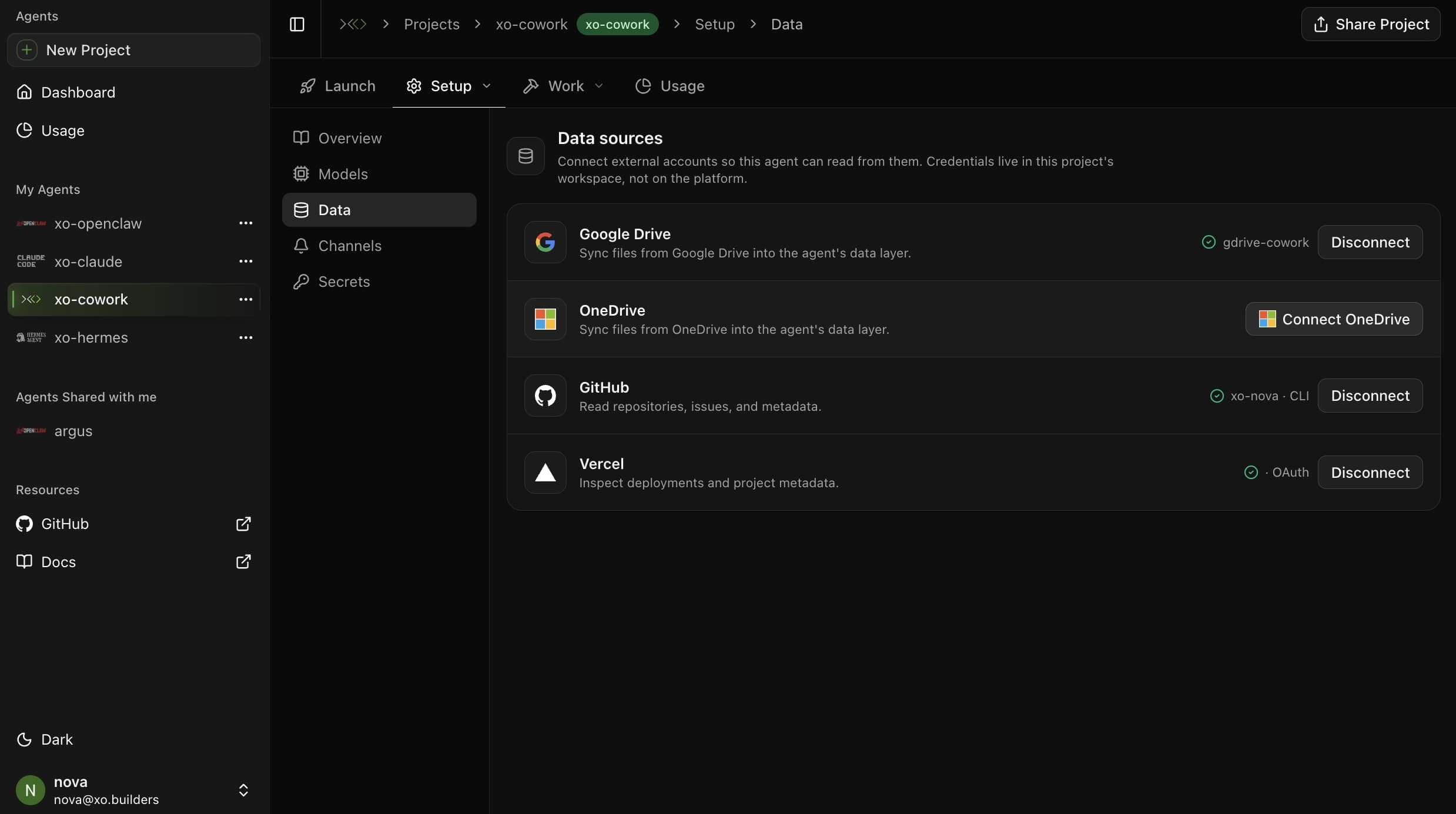Click the plus icon beside New Project
The image size is (1456, 814).
click(26, 50)
